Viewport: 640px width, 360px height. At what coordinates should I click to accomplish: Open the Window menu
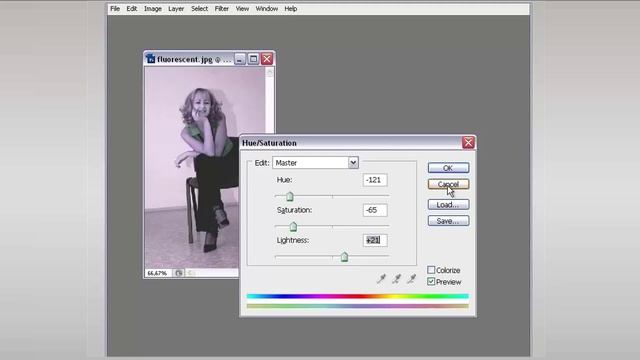tap(267, 9)
